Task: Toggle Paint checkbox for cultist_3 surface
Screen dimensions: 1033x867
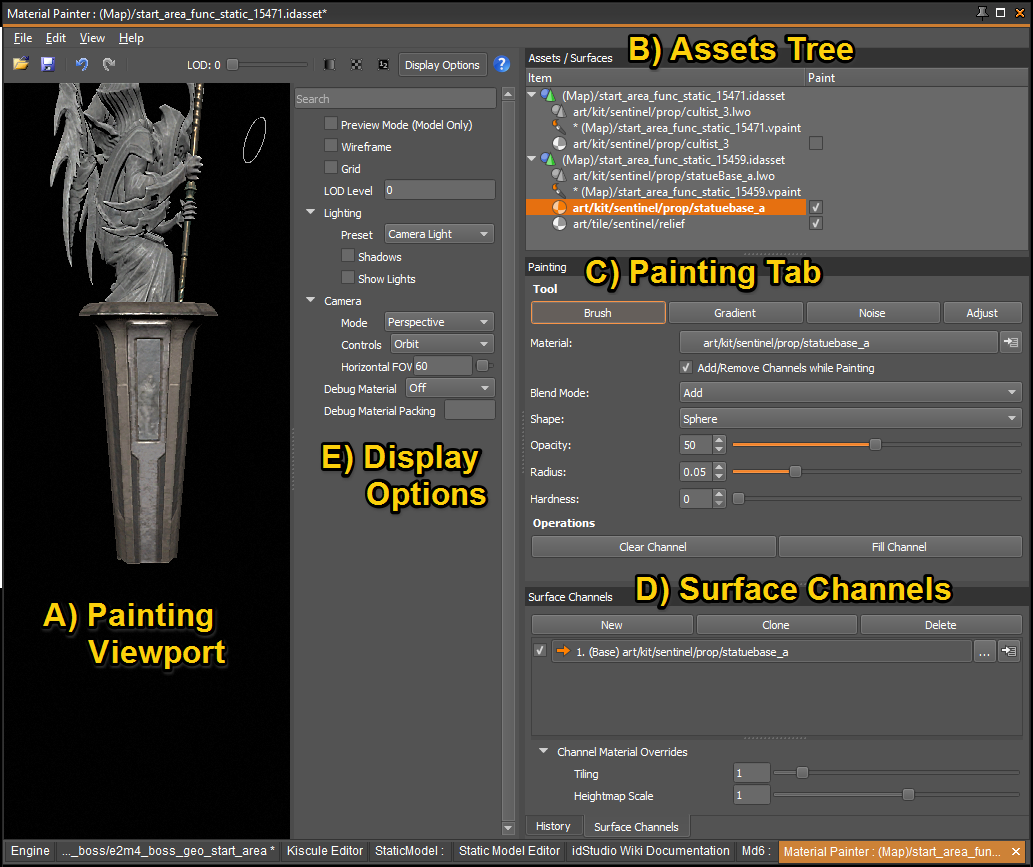Action: [816, 143]
